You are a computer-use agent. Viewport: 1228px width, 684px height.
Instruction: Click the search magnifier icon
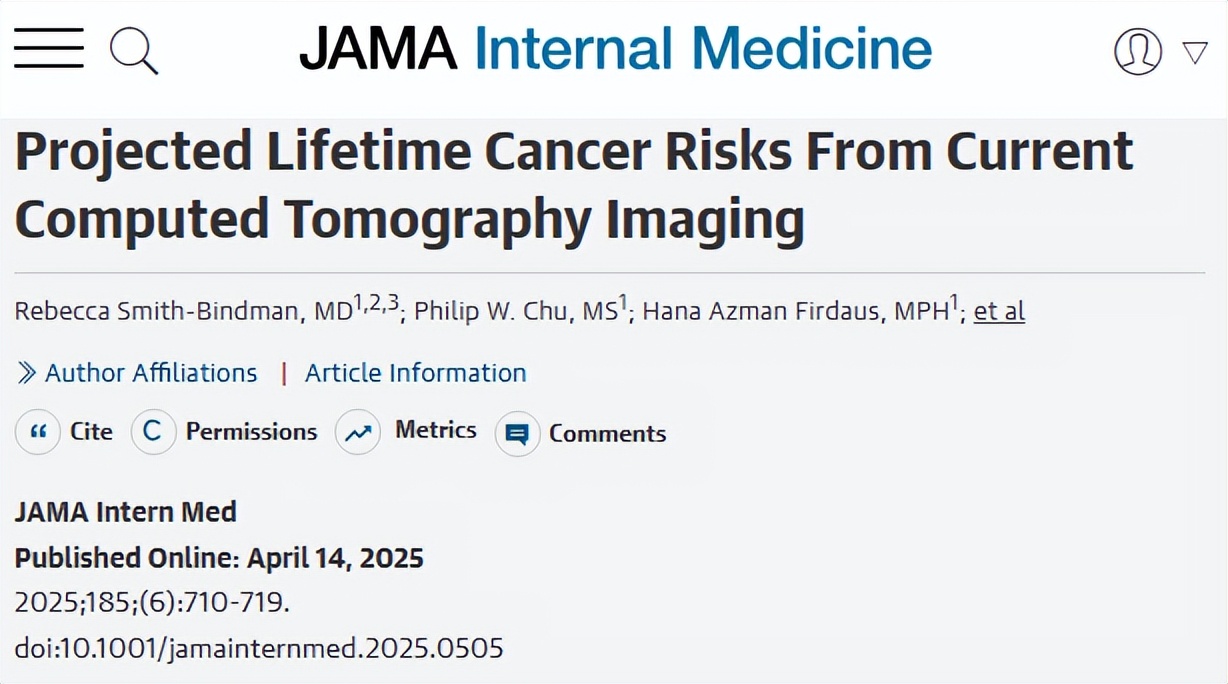coord(133,50)
